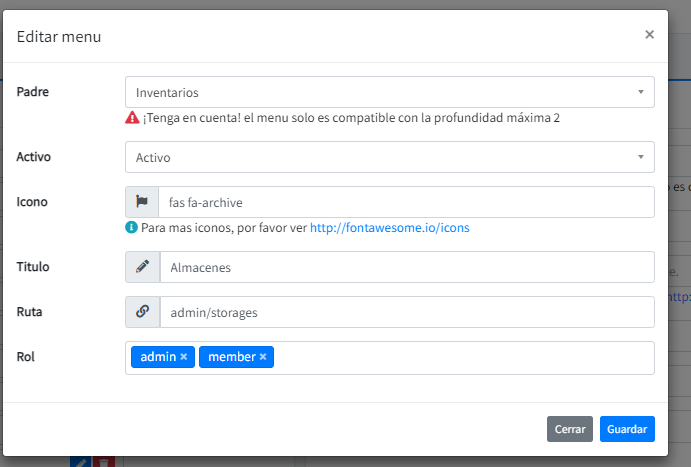Expand the Padre dropdown arrow
Screen dimensions: 691x467
tap(640, 93)
